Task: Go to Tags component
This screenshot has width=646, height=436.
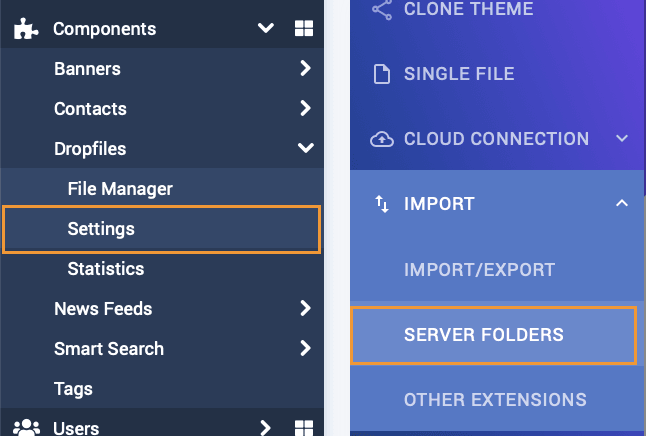Action: tap(73, 389)
